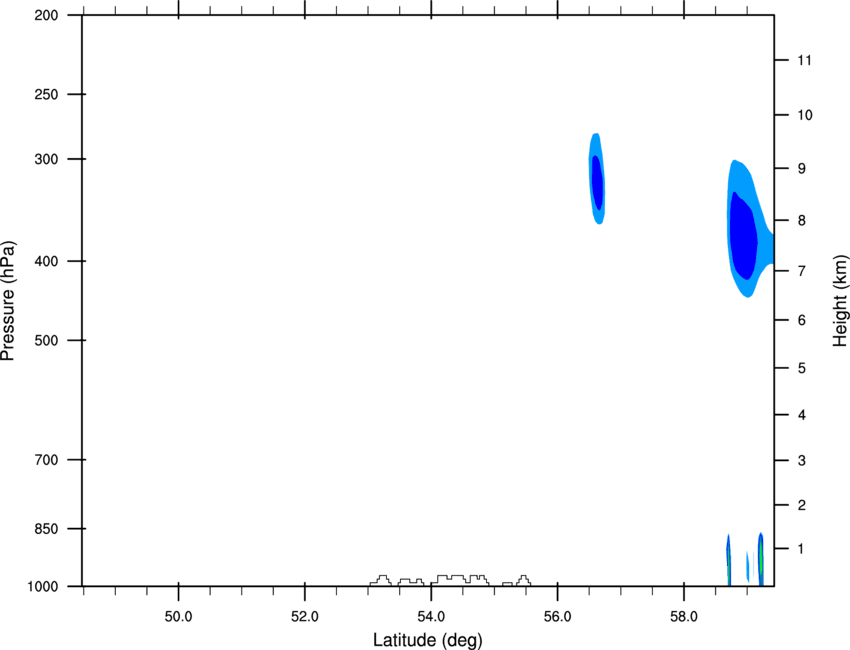Click the 'Latitude (deg)' axis title
This screenshot has height=650, width=850.
pyautogui.click(x=427, y=640)
